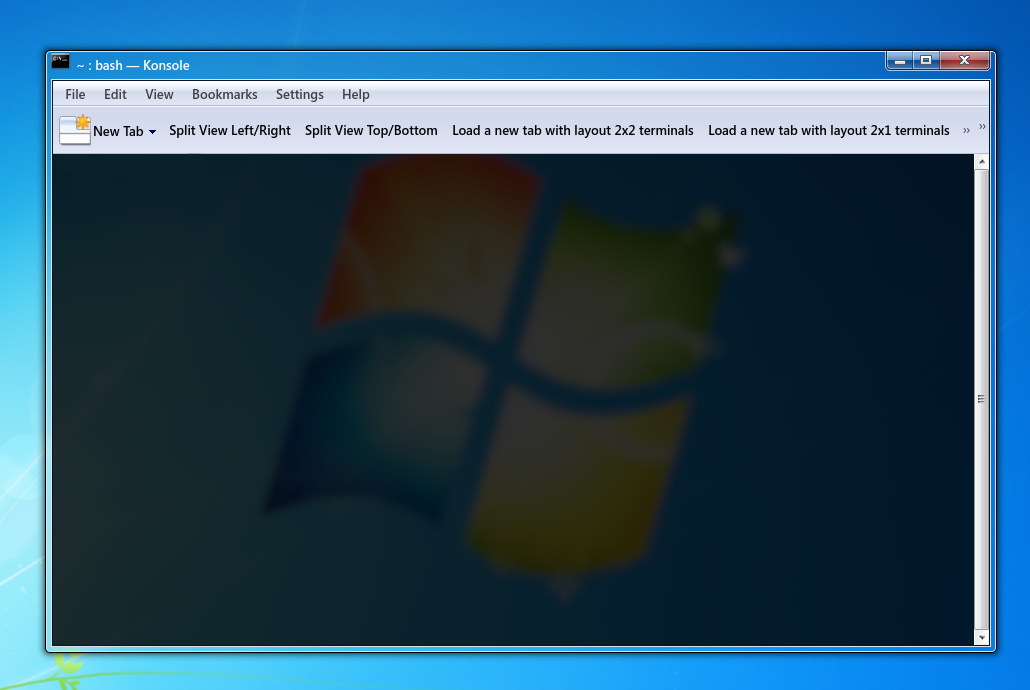
Task: Expand the second toolbar overflow chevron
Action: point(982,126)
